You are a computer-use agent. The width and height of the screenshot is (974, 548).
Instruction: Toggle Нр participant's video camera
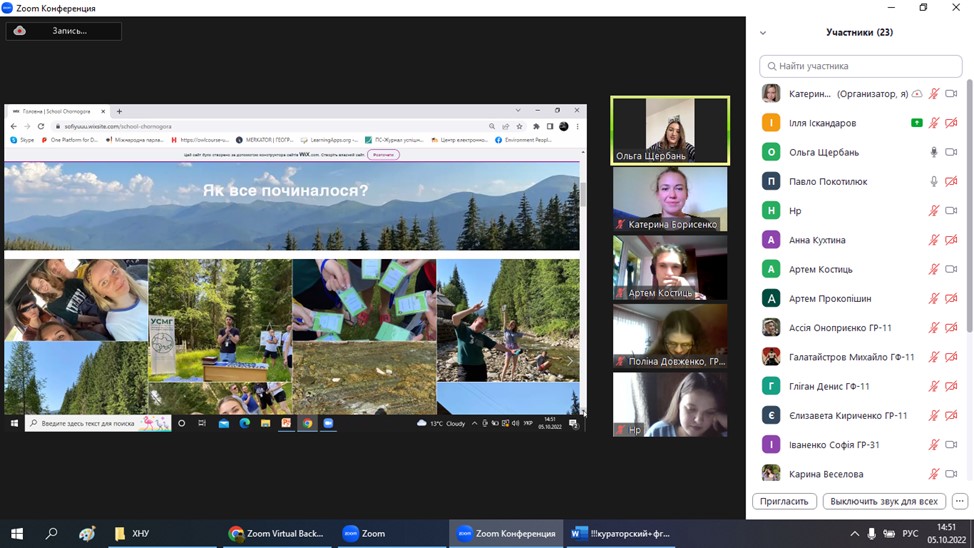(951, 211)
